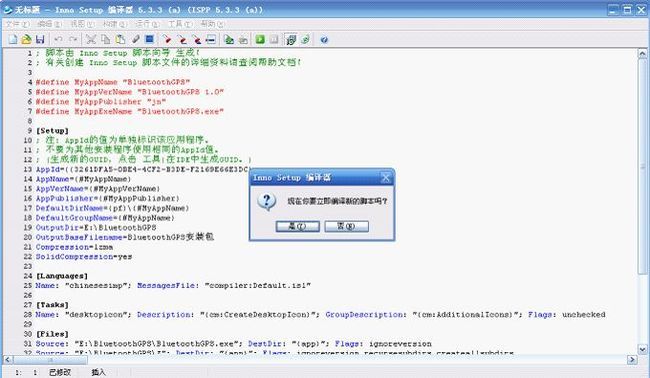Click the gray Pause icon

[274, 40]
